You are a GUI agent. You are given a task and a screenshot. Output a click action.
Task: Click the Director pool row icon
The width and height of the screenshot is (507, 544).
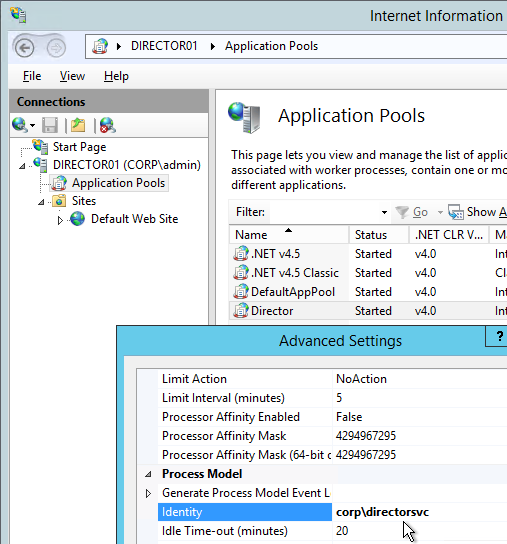[241, 311]
